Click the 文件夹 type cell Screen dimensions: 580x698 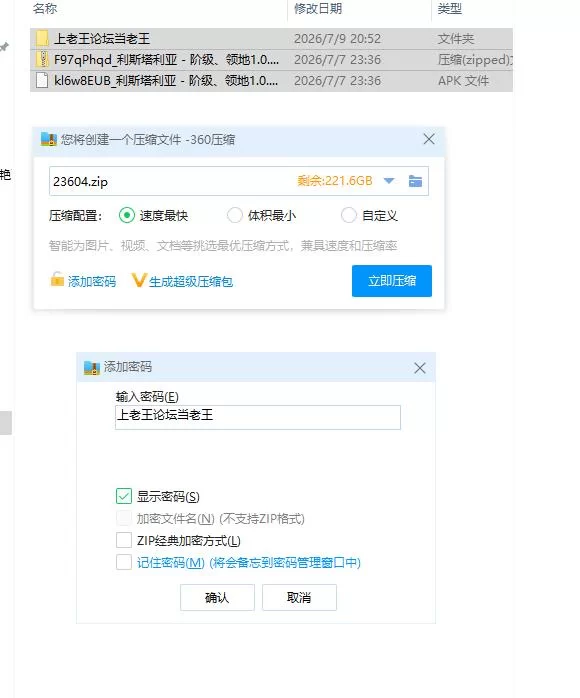(x=456, y=39)
